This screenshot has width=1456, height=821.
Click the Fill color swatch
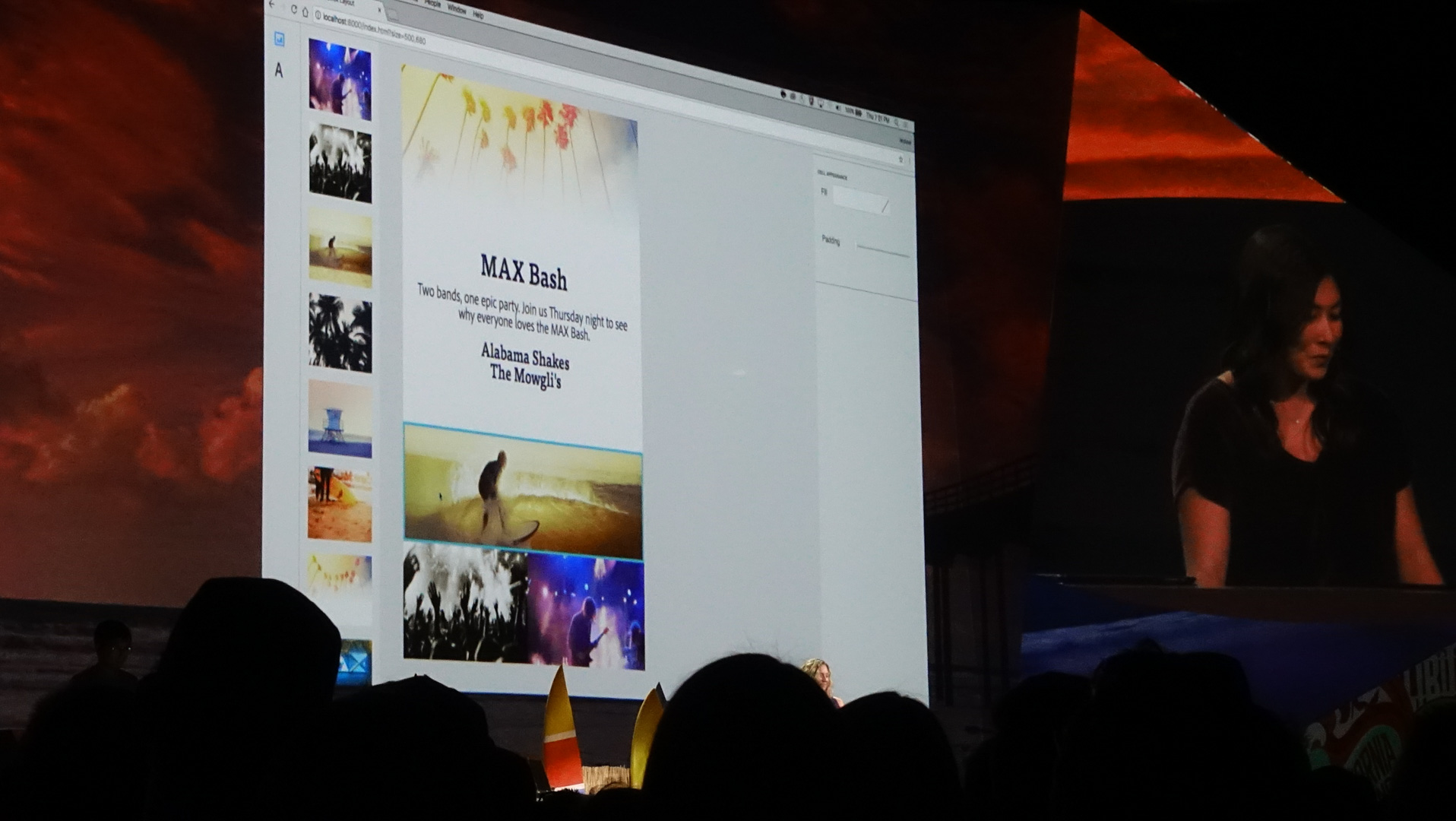860,201
